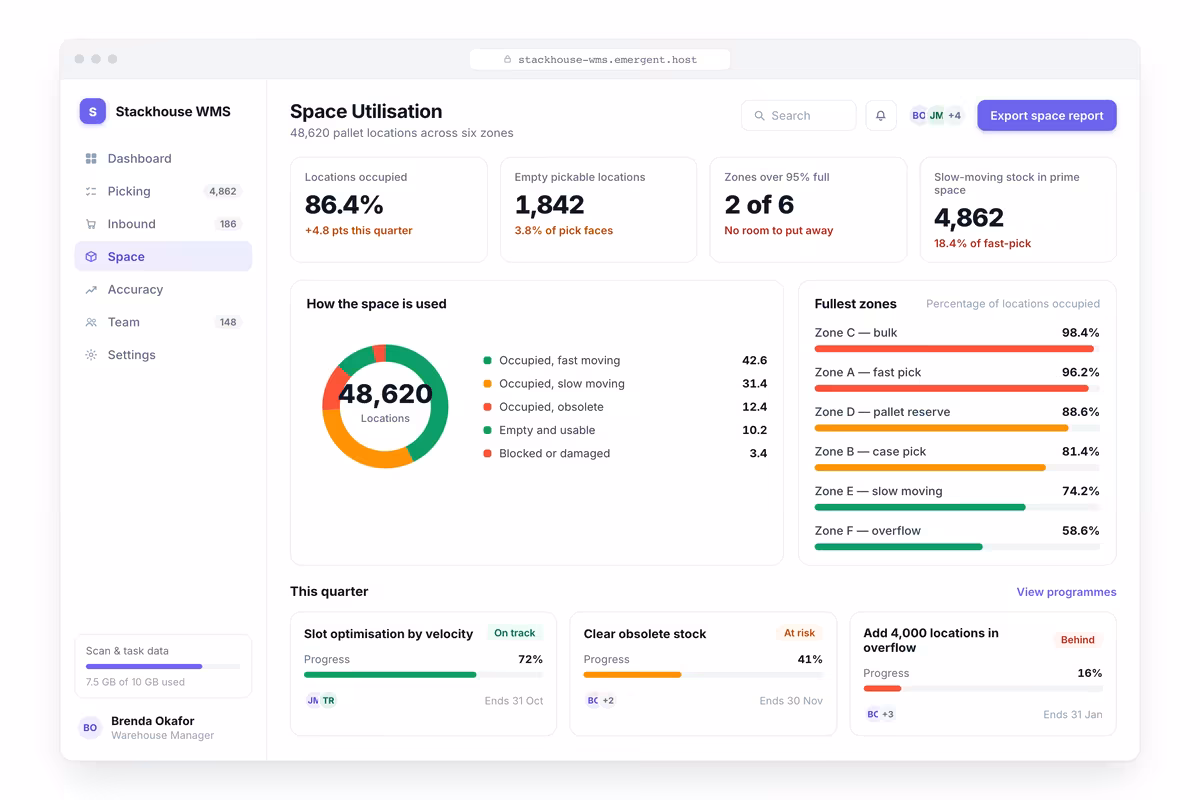Click BO avatar on Add 4,000 locations card

[872, 715]
